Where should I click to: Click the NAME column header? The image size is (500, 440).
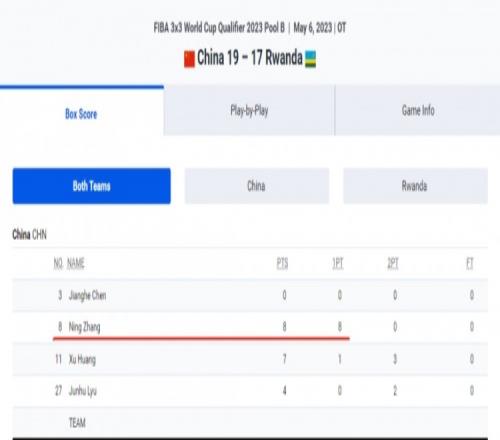[x=76, y=264]
